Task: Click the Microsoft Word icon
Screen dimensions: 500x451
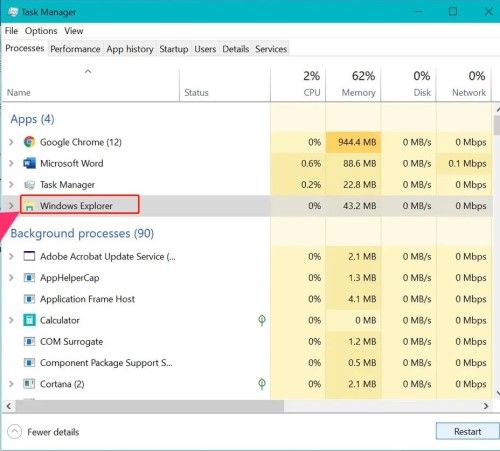Action: click(29, 163)
